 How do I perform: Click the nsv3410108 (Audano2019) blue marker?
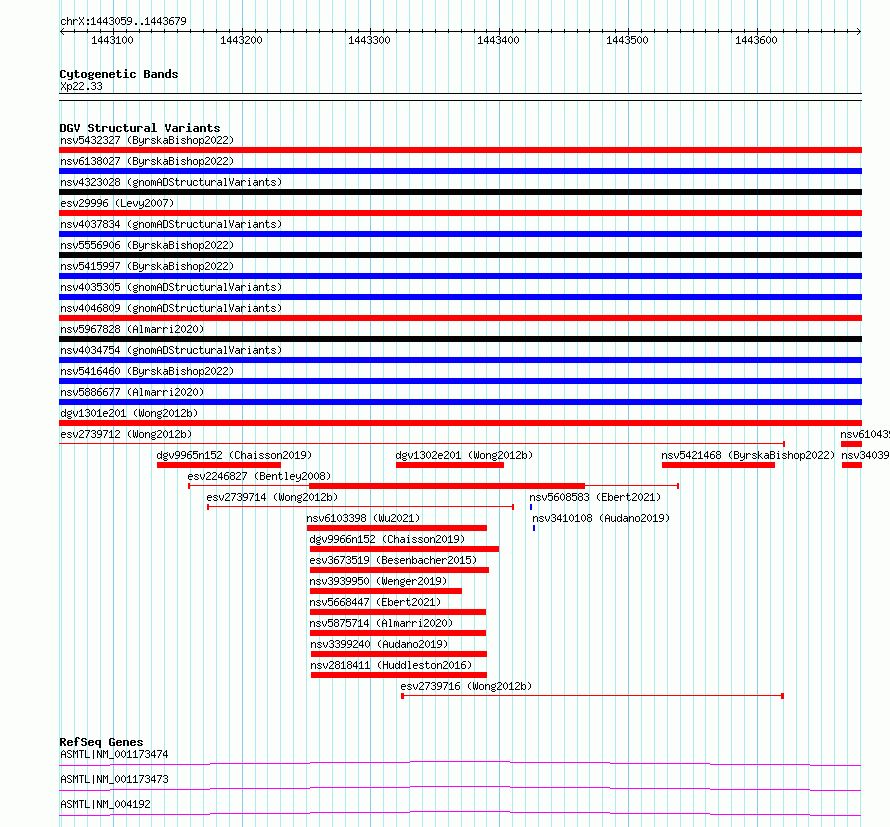point(534,528)
